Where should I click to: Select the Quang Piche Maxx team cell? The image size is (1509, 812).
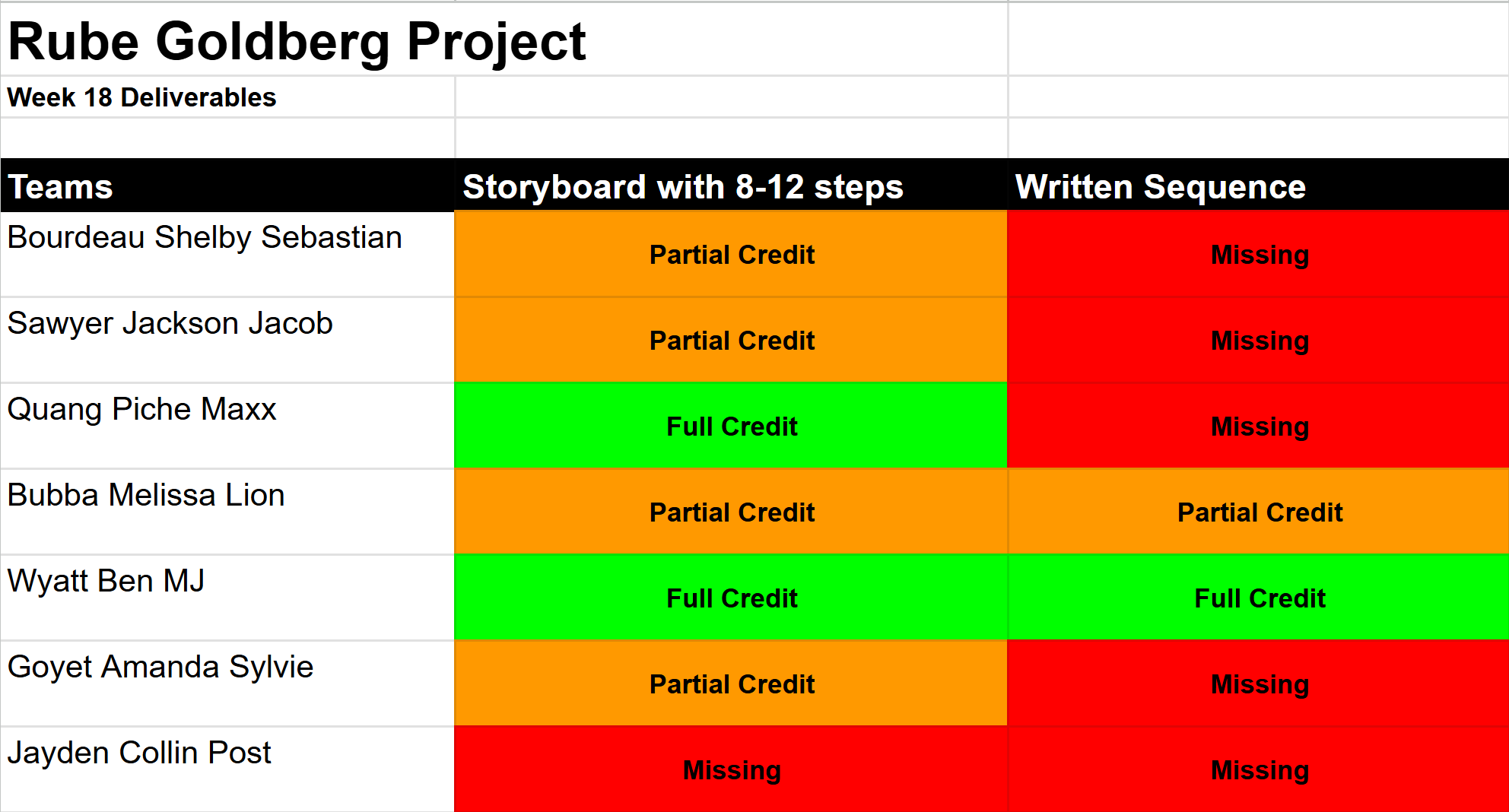pos(142,410)
